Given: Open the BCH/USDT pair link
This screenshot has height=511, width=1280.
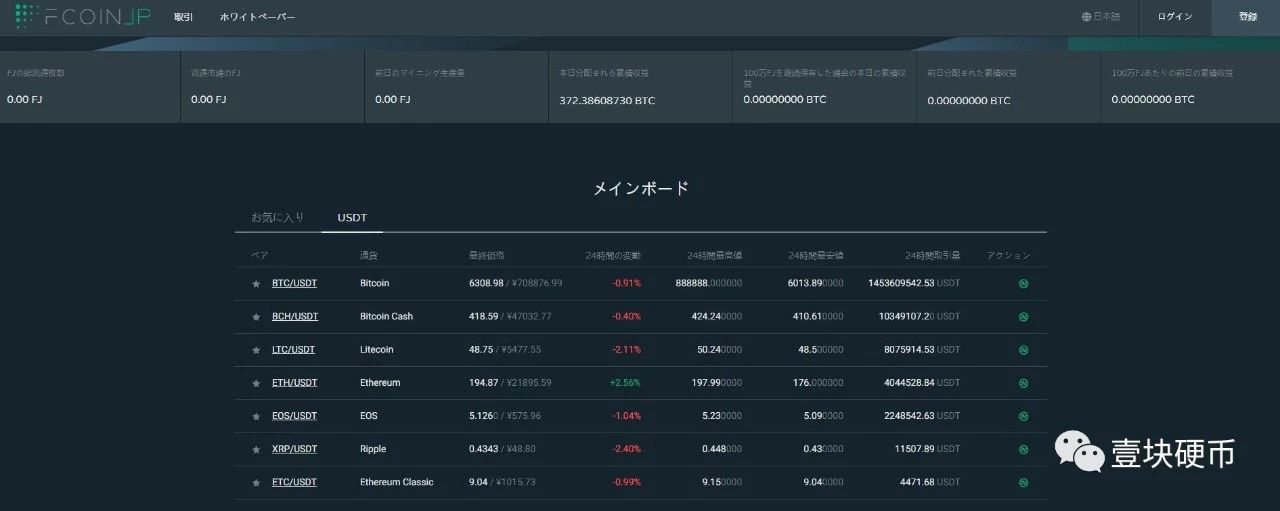Looking at the screenshot, I should click(x=295, y=316).
